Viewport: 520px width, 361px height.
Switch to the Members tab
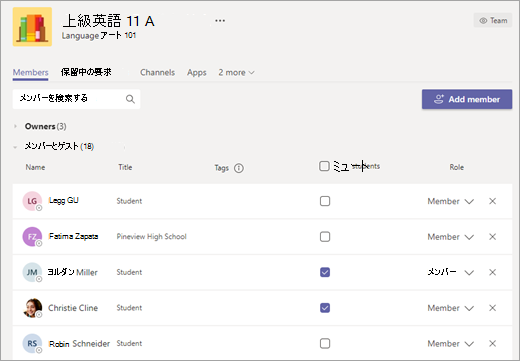coord(31,73)
